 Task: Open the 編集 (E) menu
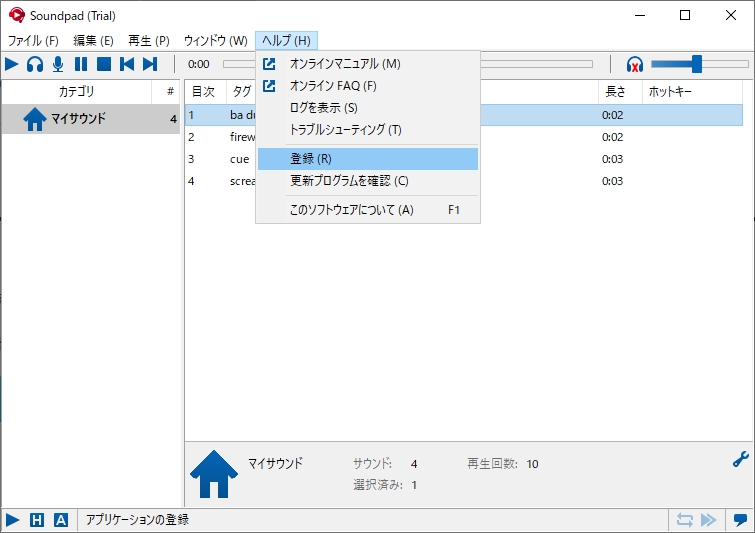point(93,40)
